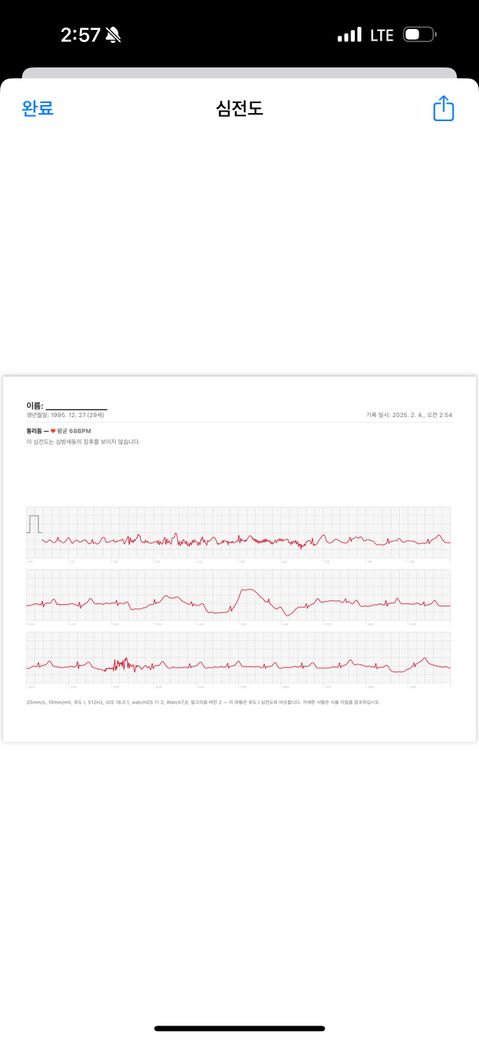
Task: Tap the silent mode bell icon
Action: pos(113,35)
